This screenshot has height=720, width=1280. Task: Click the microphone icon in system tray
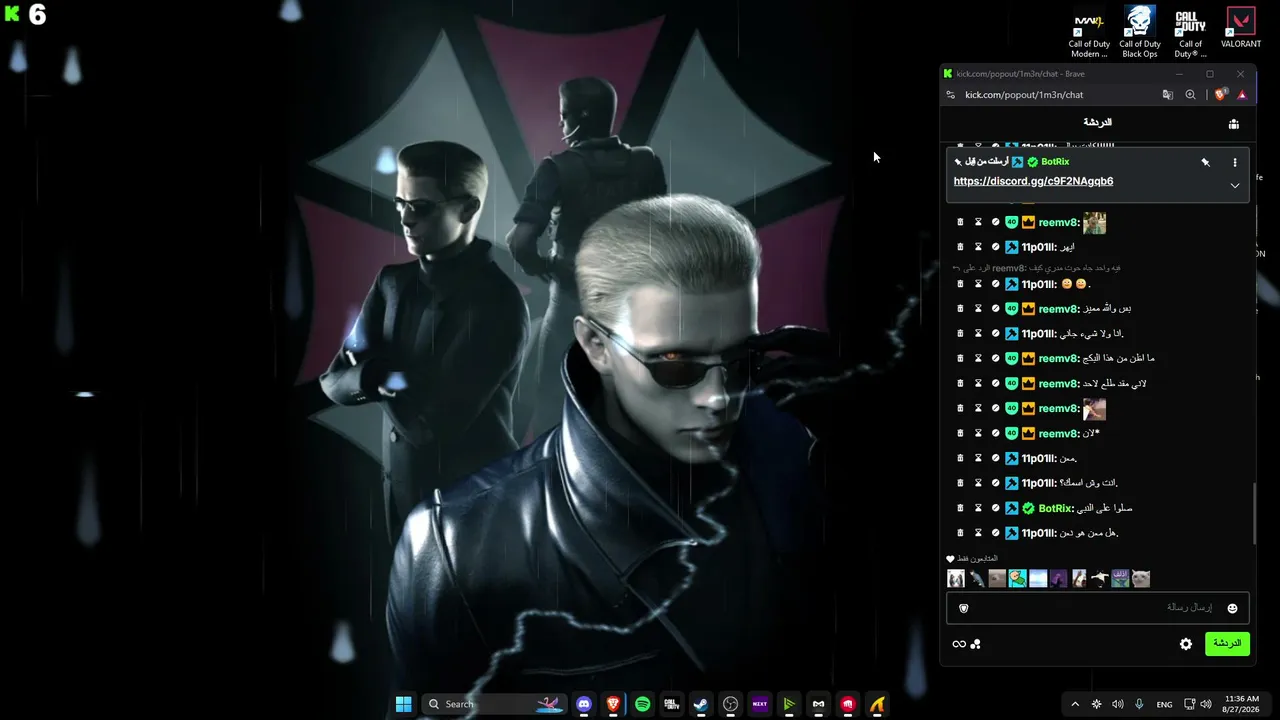pyautogui.click(x=1139, y=704)
